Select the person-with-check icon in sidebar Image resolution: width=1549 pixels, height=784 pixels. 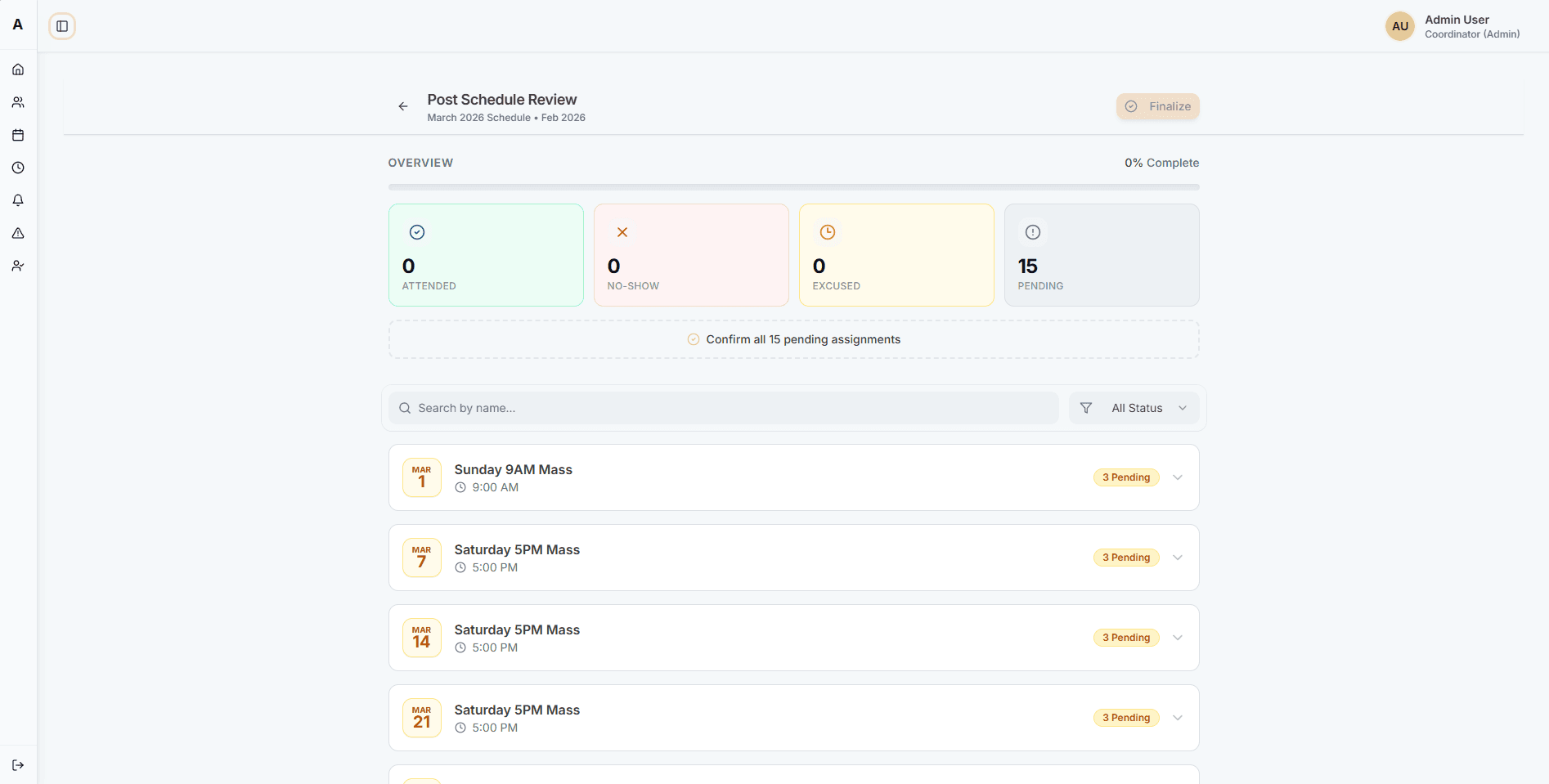coord(17,266)
